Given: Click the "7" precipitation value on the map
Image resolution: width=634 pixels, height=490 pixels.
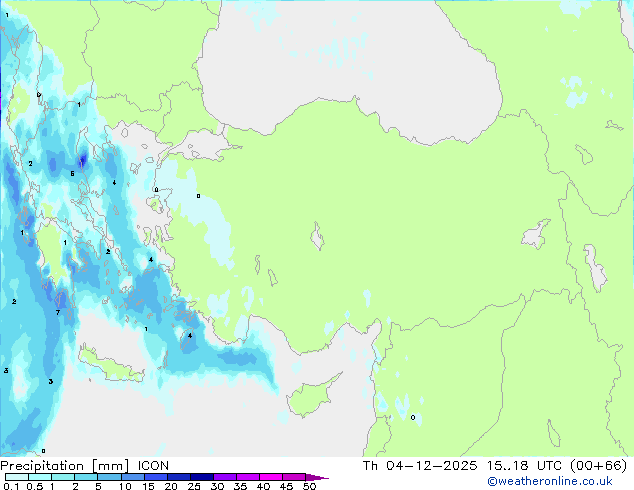Looking at the screenshot, I should (x=58, y=313).
